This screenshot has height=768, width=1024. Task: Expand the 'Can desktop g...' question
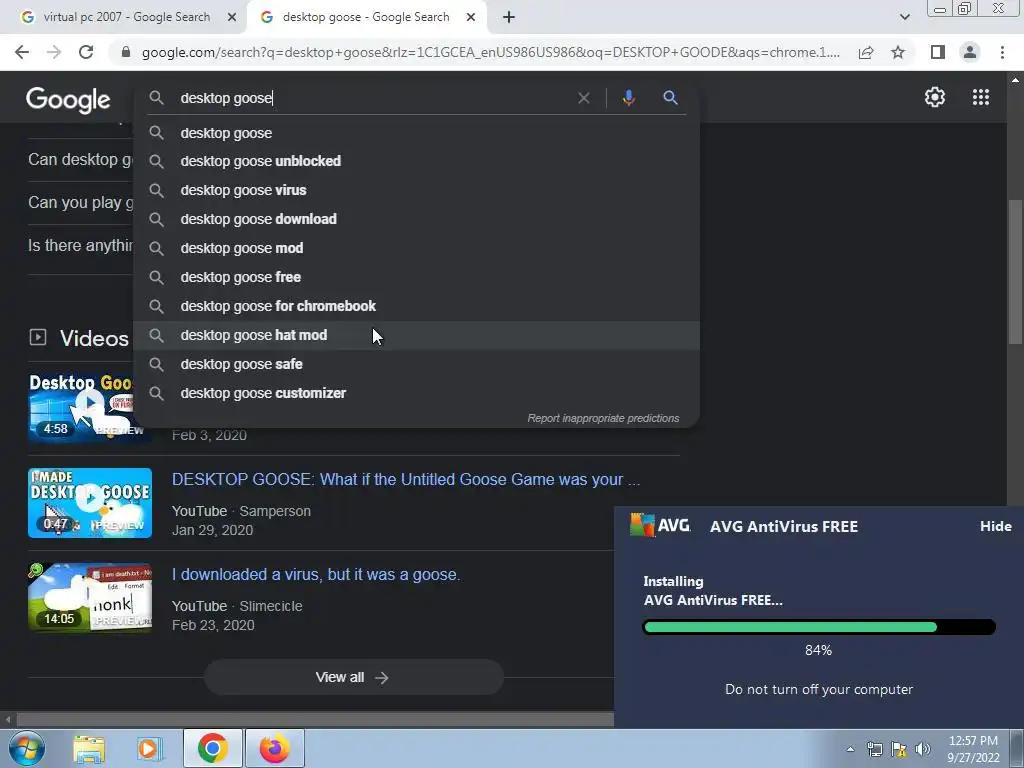tap(80, 159)
